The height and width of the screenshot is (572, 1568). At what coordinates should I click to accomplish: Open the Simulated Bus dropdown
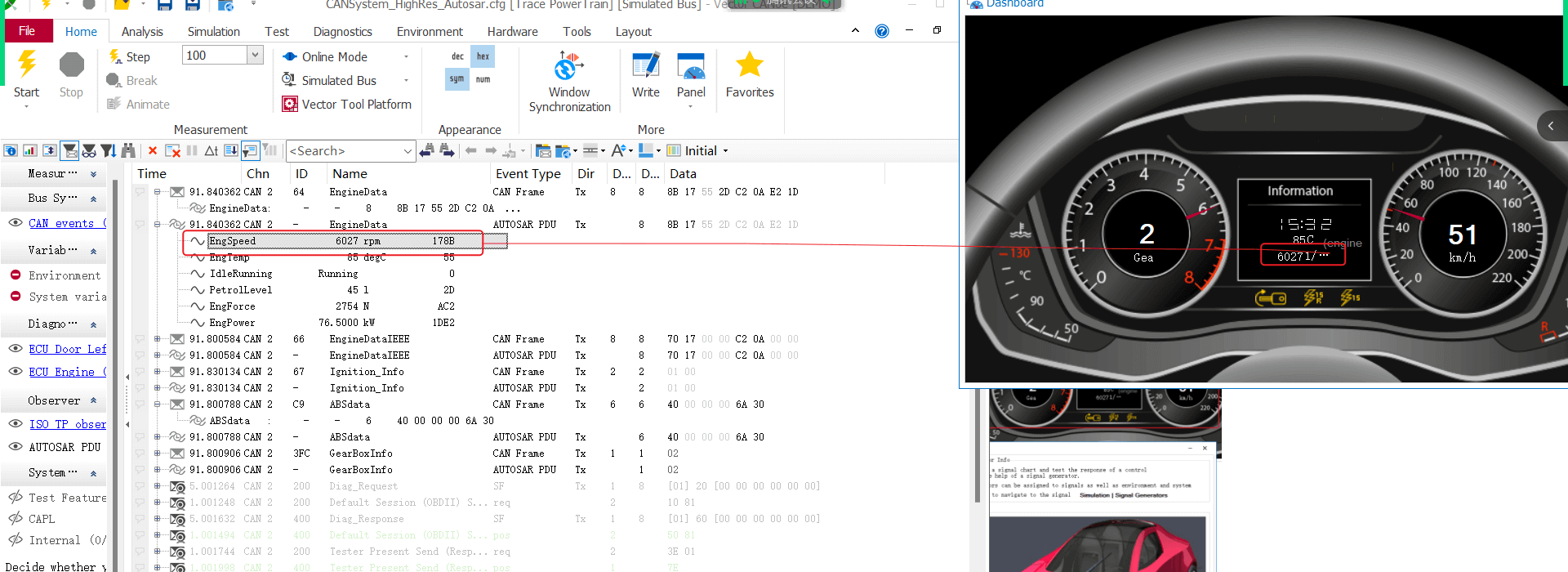406,80
